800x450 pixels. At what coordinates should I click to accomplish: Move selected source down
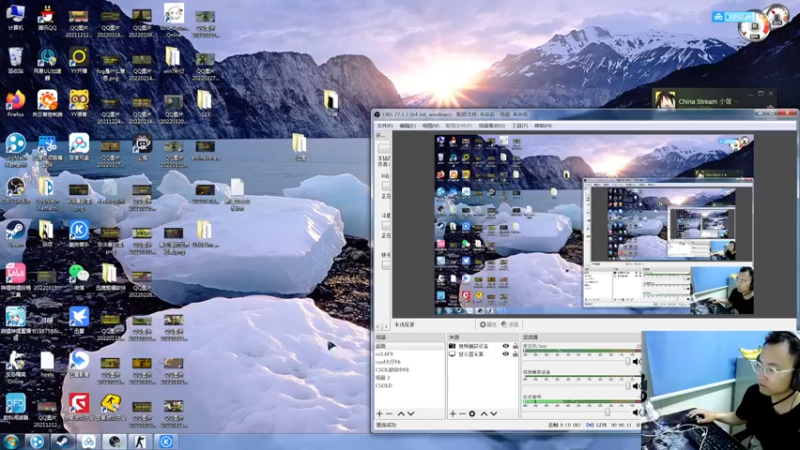(x=493, y=413)
